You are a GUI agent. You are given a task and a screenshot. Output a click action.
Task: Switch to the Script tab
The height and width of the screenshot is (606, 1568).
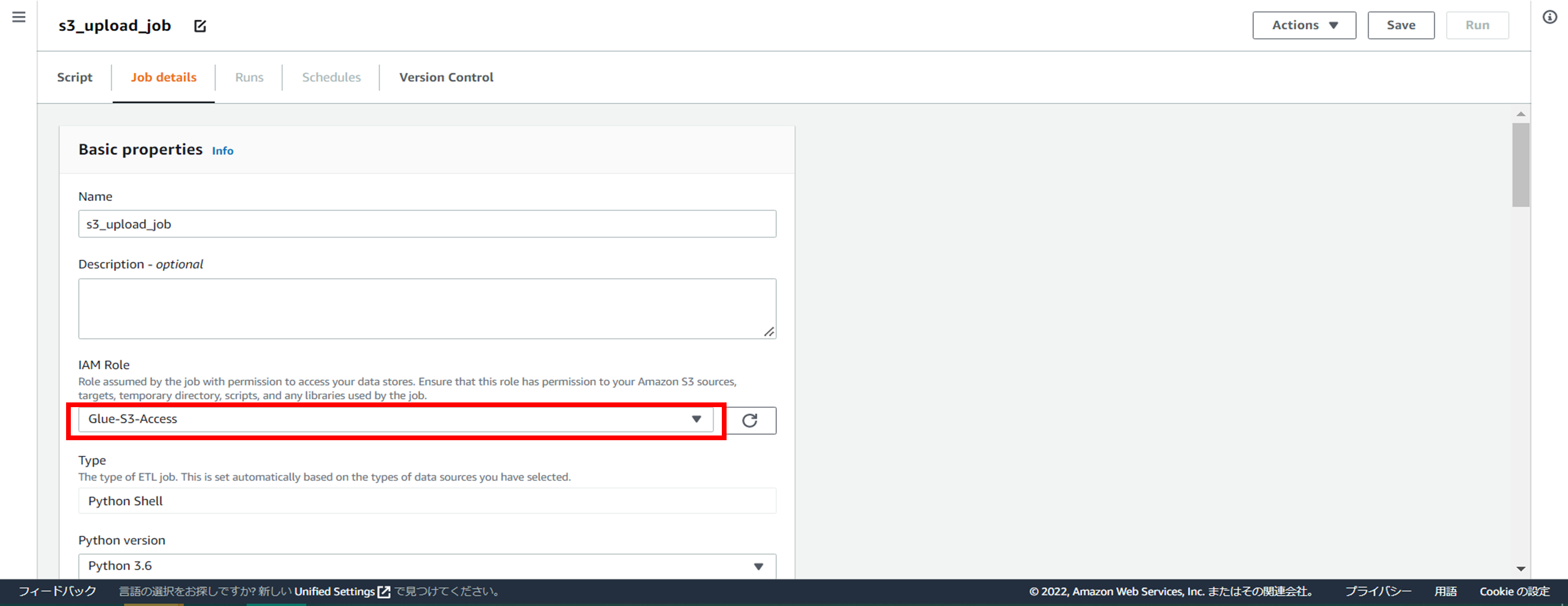click(x=75, y=77)
